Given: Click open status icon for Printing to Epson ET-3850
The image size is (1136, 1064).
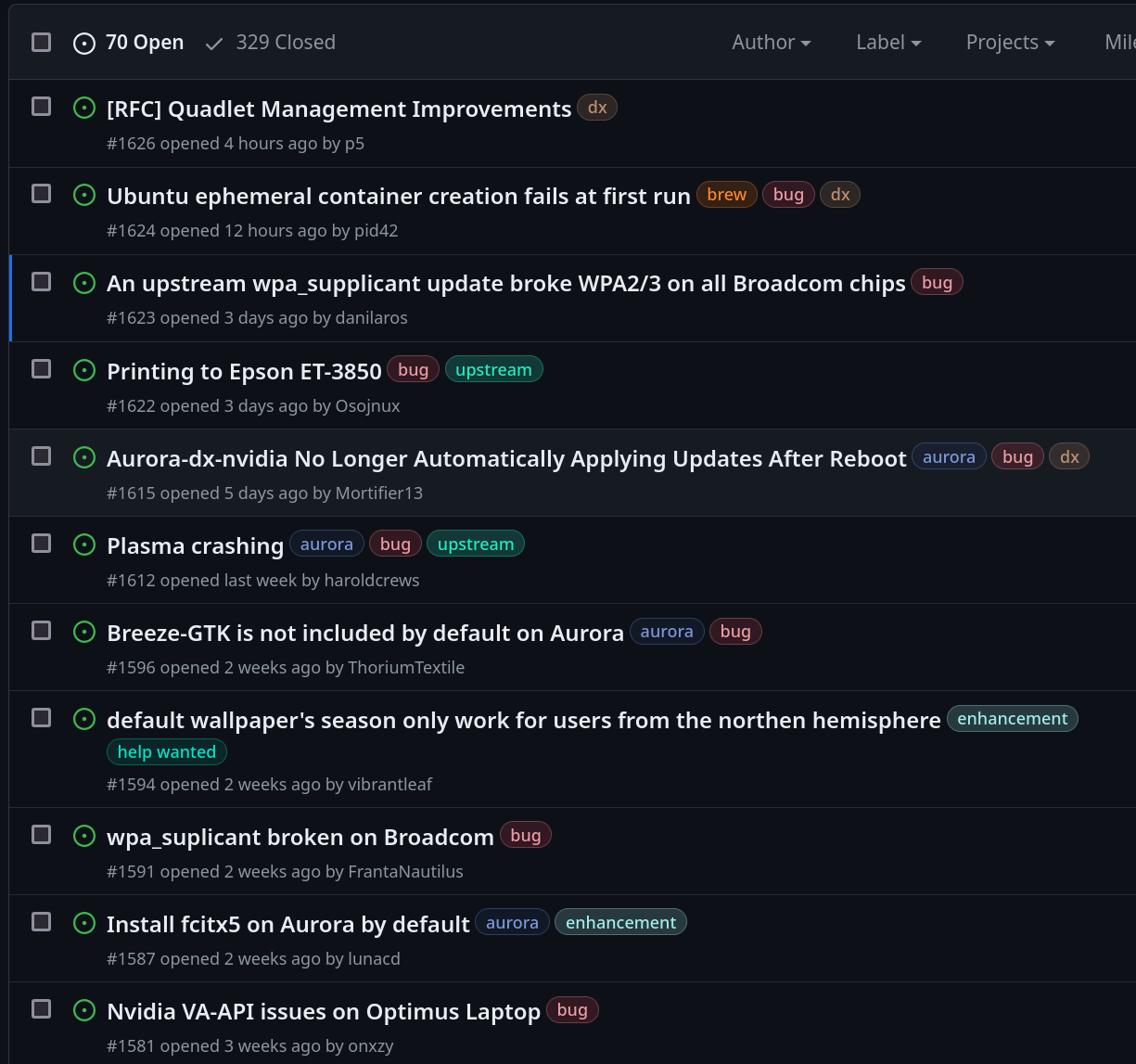Looking at the screenshot, I should pos(84,370).
